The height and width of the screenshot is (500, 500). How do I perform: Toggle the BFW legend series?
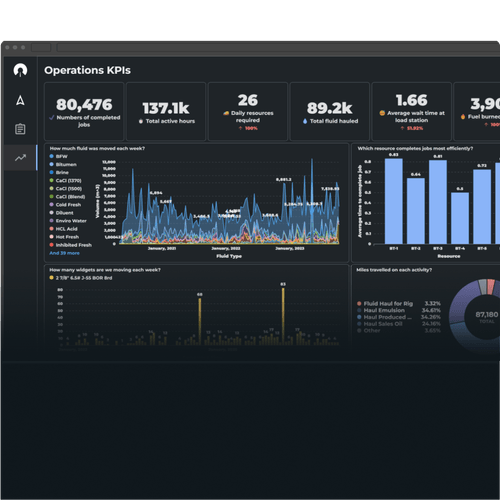tap(58, 156)
